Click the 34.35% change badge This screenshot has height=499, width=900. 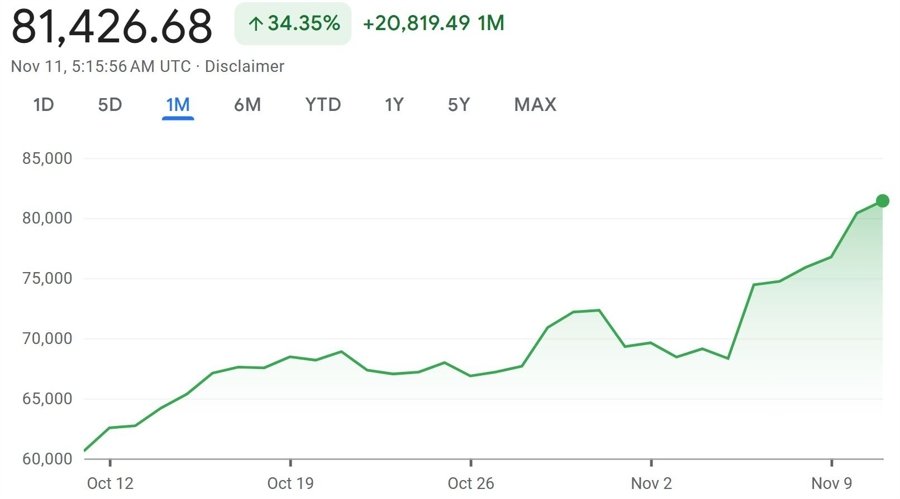[293, 24]
